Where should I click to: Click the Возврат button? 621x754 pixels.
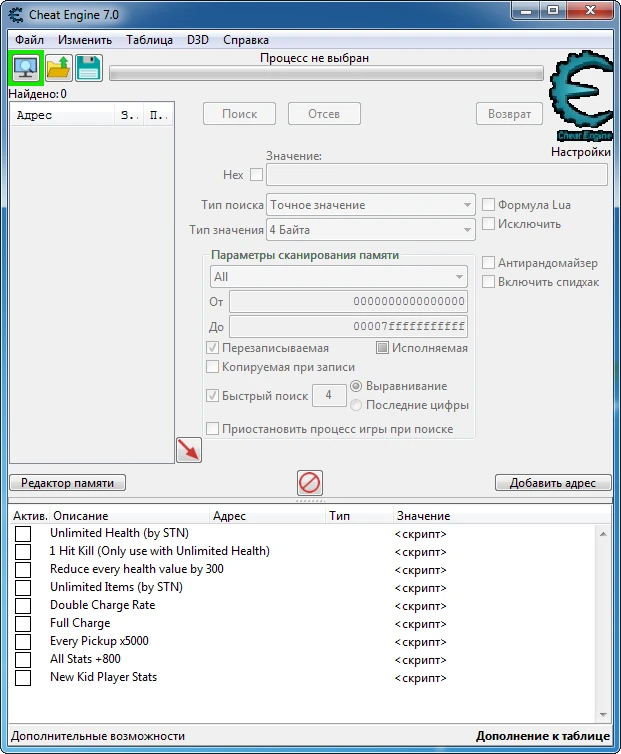coord(509,114)
